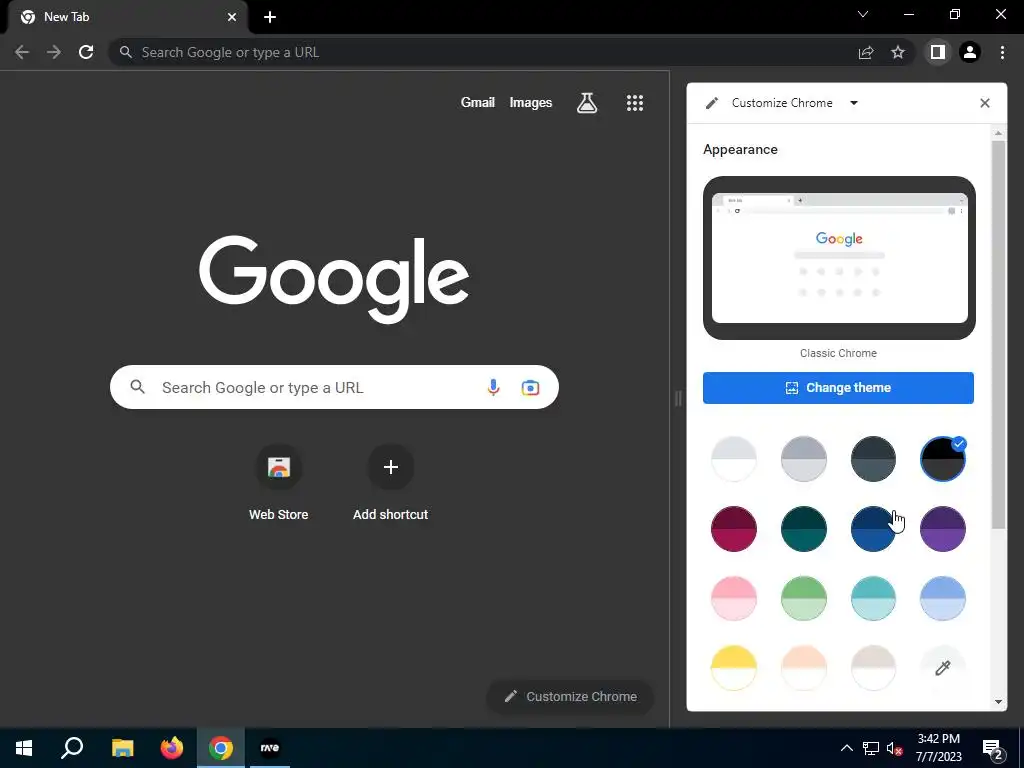The image size is (1024, 768).
Task: Click the Change theme button
Action: pos(838,388)
